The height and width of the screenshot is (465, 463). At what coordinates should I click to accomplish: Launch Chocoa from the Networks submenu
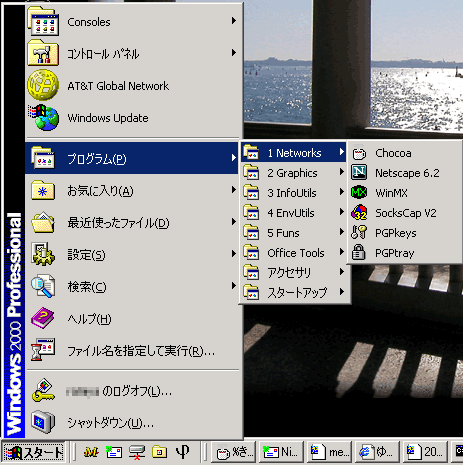point(404,153)
